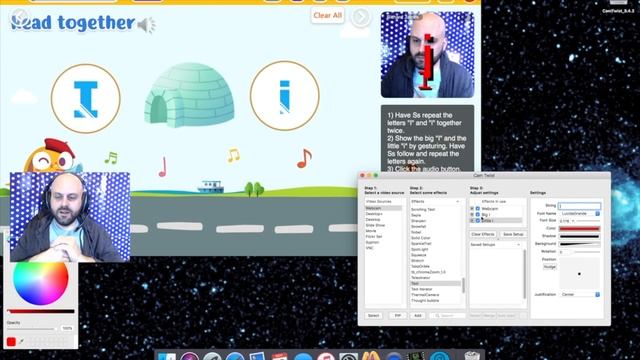Click the leftmost small box beside Webcam effect
The height and width of the screenshot is (360, 640).
click(472, 209)
